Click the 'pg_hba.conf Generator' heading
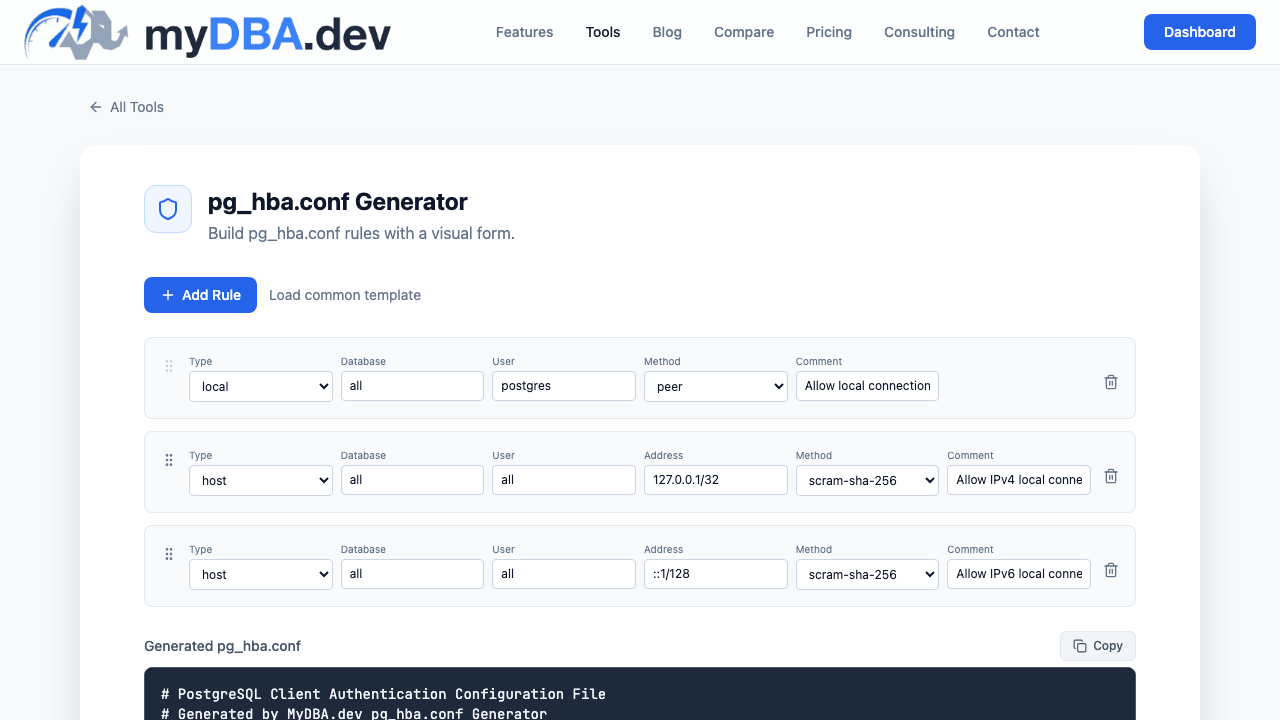The width and height of the screenshot is (1280, 720). pyautogui.click(x=338, y=202)
